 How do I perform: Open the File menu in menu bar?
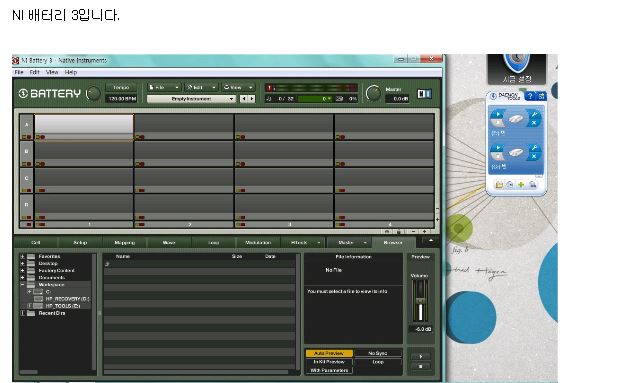click(x=19, y=72)
